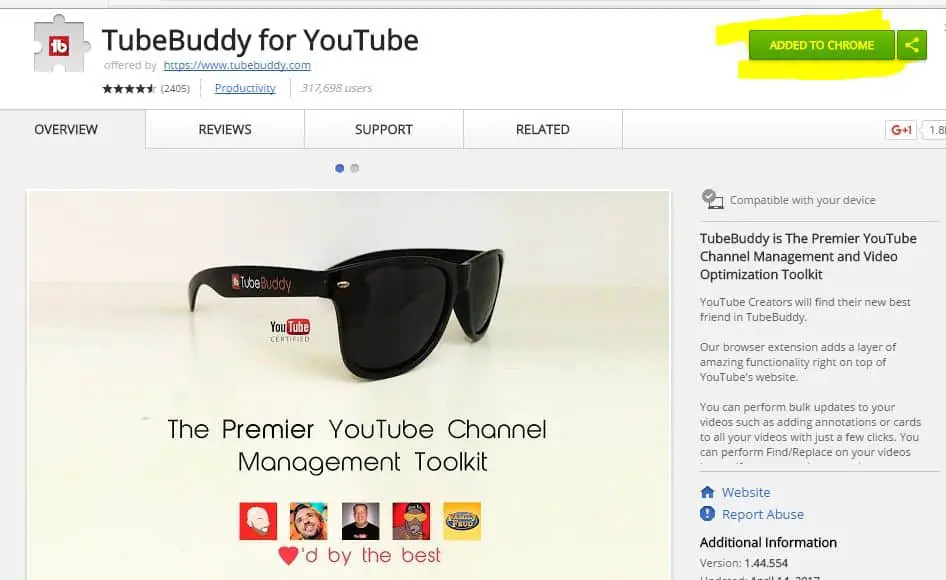Viewport: 946px width, 580px height.
Task: Open the tubebuddy.com offered-by link
Action: (237, 65)
